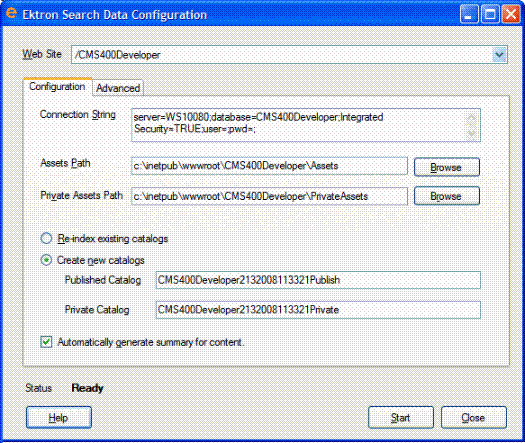This screenshot has width=525, height=443.
Task: Click the Private Catalog name field
Action: click(x=318, y=310)
